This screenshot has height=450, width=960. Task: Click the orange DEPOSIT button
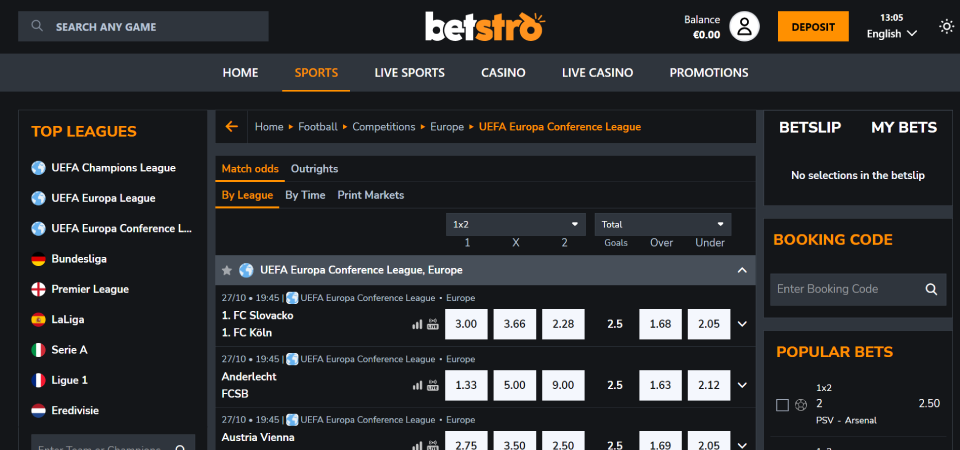click(813, 26)
